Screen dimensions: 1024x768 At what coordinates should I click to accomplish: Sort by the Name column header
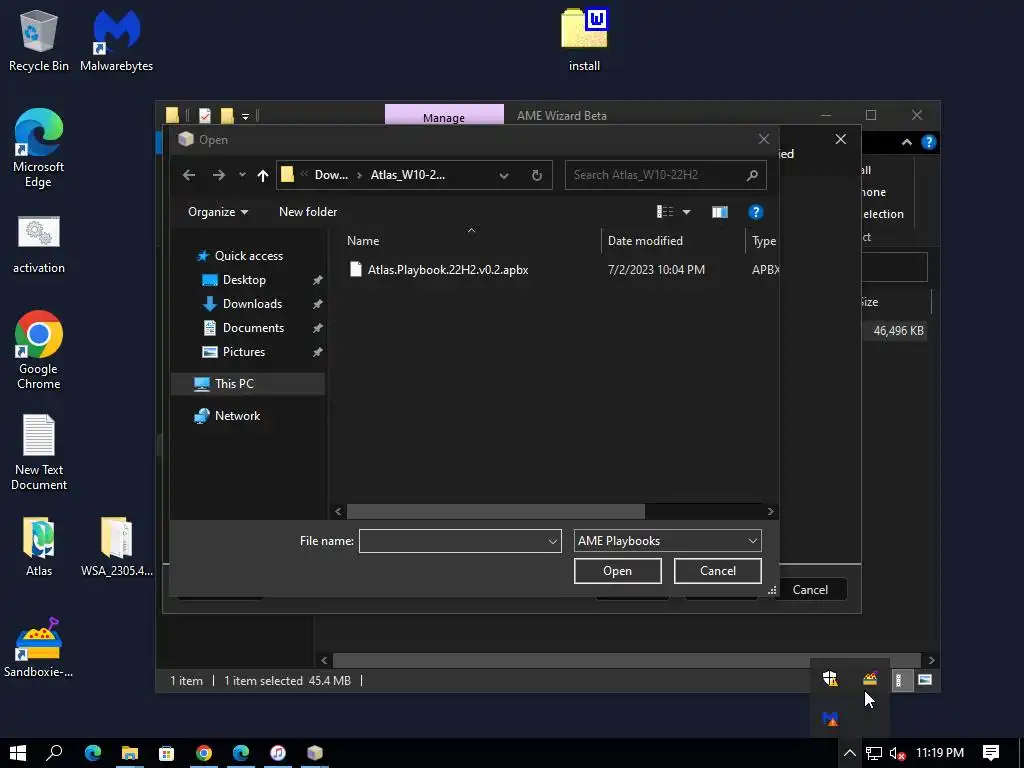363,241
